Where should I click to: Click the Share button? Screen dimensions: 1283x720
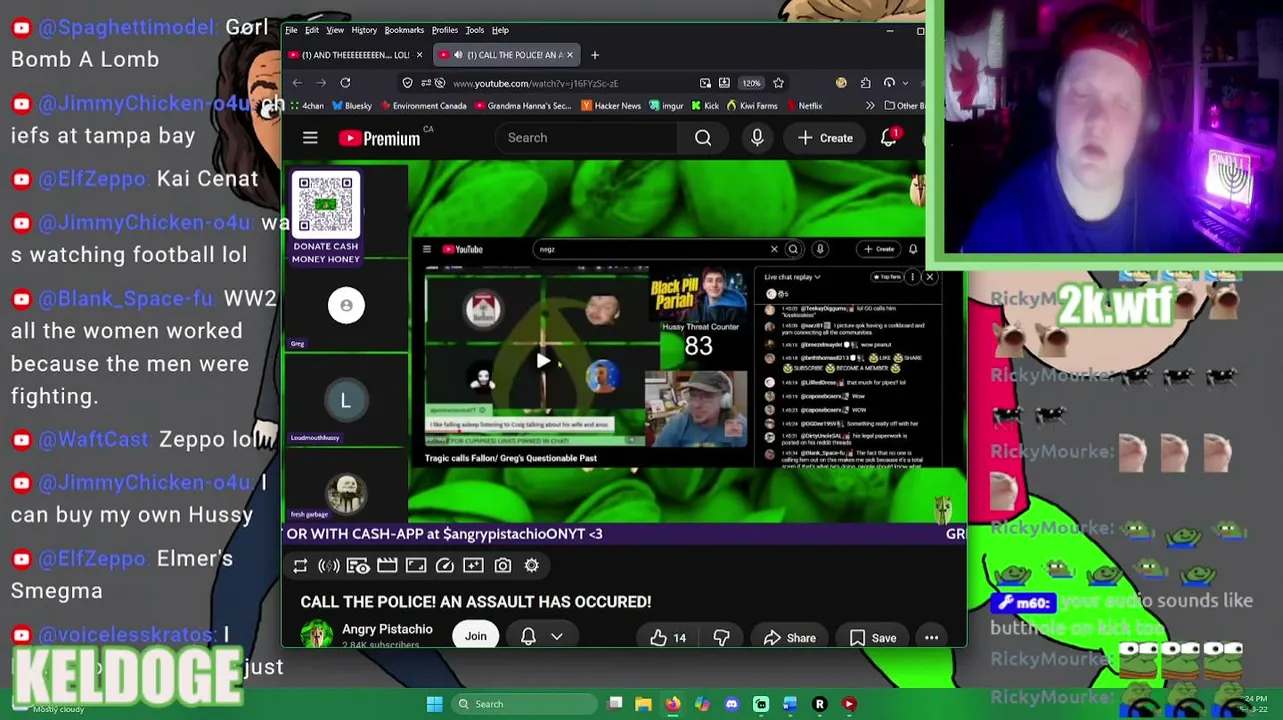(x=790, y=637)
